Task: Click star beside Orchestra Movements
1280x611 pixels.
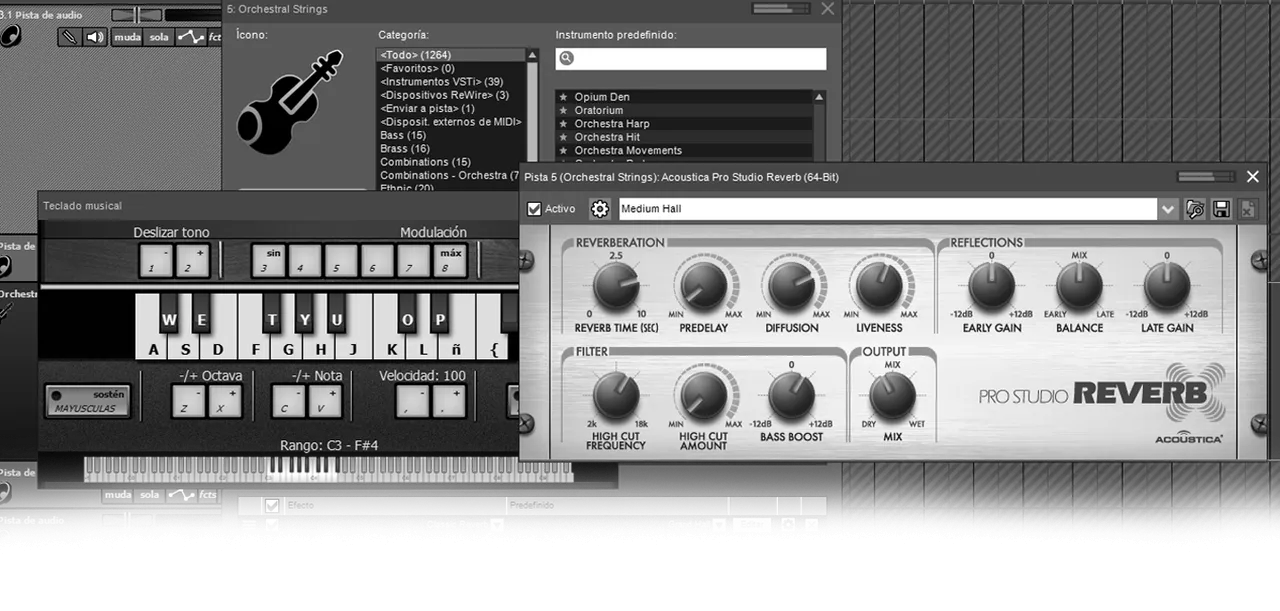Action: (x=564, y=151)
